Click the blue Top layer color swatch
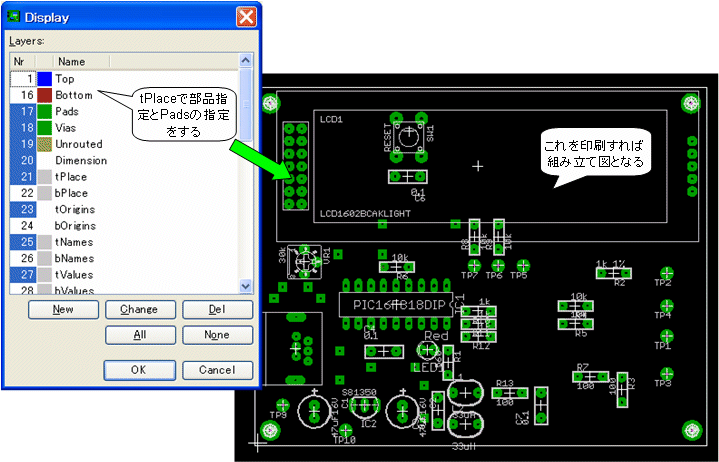Screen dimensions: 719x462 44,79
